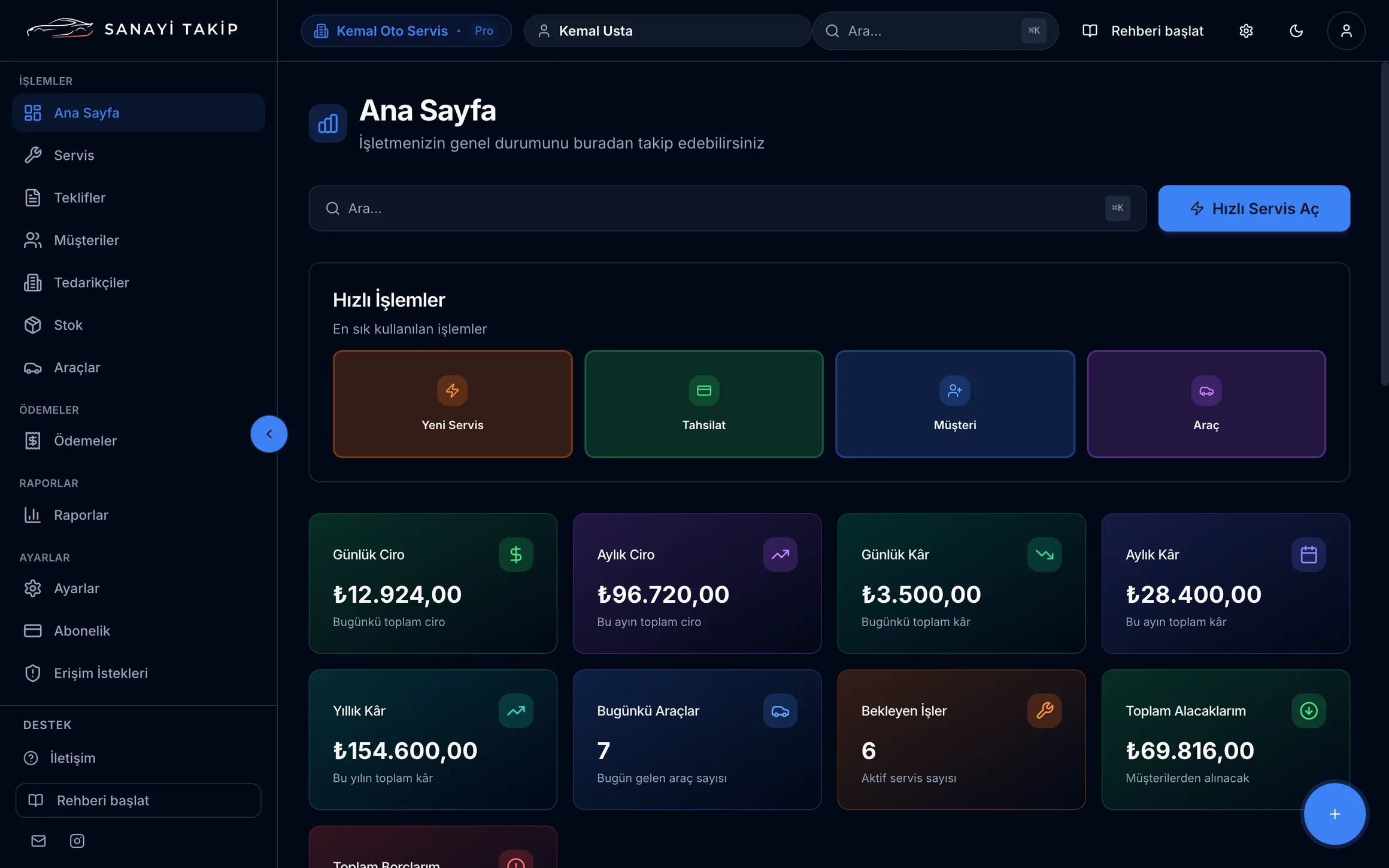This screenshot has height=868, width=1389.
Task: Click floating plus action button
Action: click(1335, 814)
